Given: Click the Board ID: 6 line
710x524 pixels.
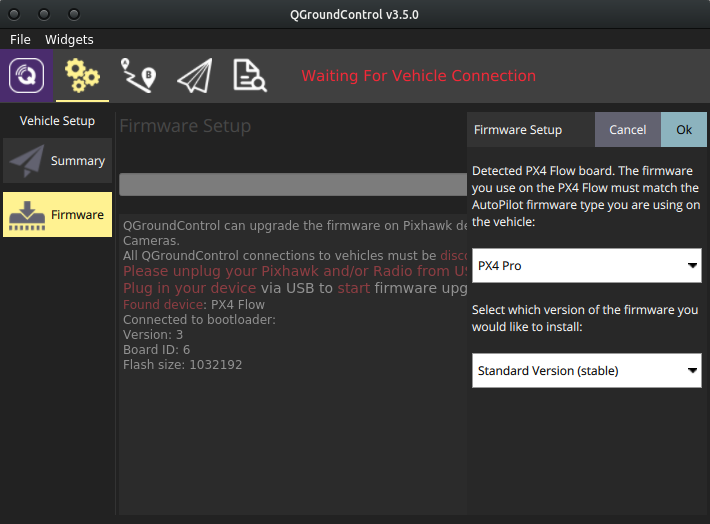Looking at the screenshot, I should click(x=156, y=350).
